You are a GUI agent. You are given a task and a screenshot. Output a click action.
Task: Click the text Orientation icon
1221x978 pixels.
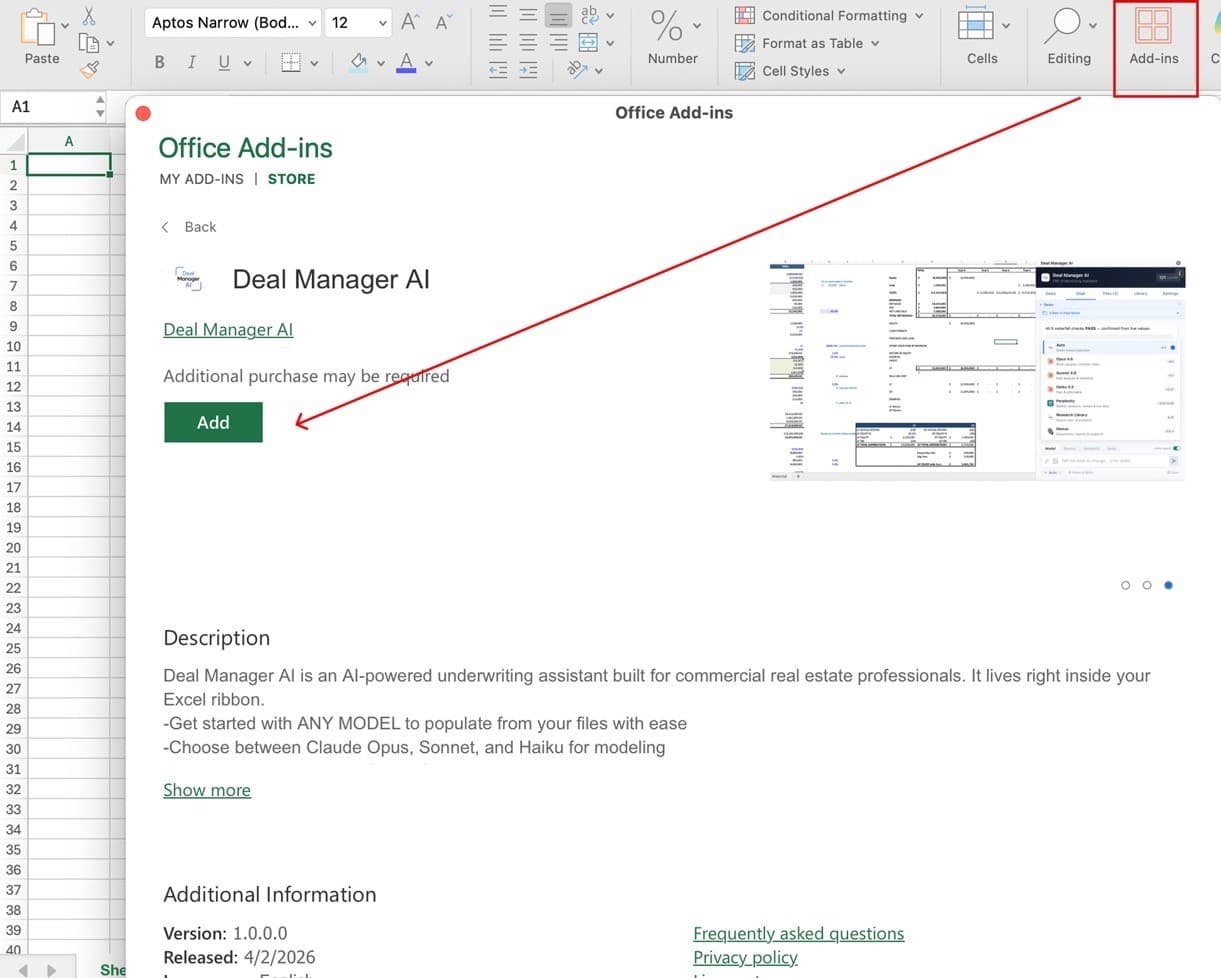[577, 70]
